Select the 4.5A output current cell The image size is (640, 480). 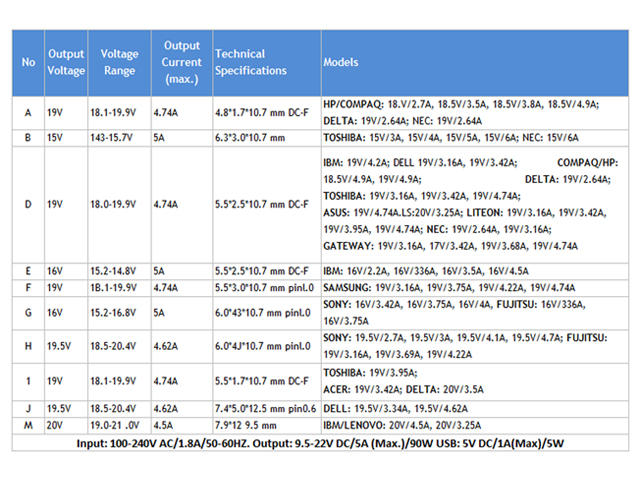(166, 423)
